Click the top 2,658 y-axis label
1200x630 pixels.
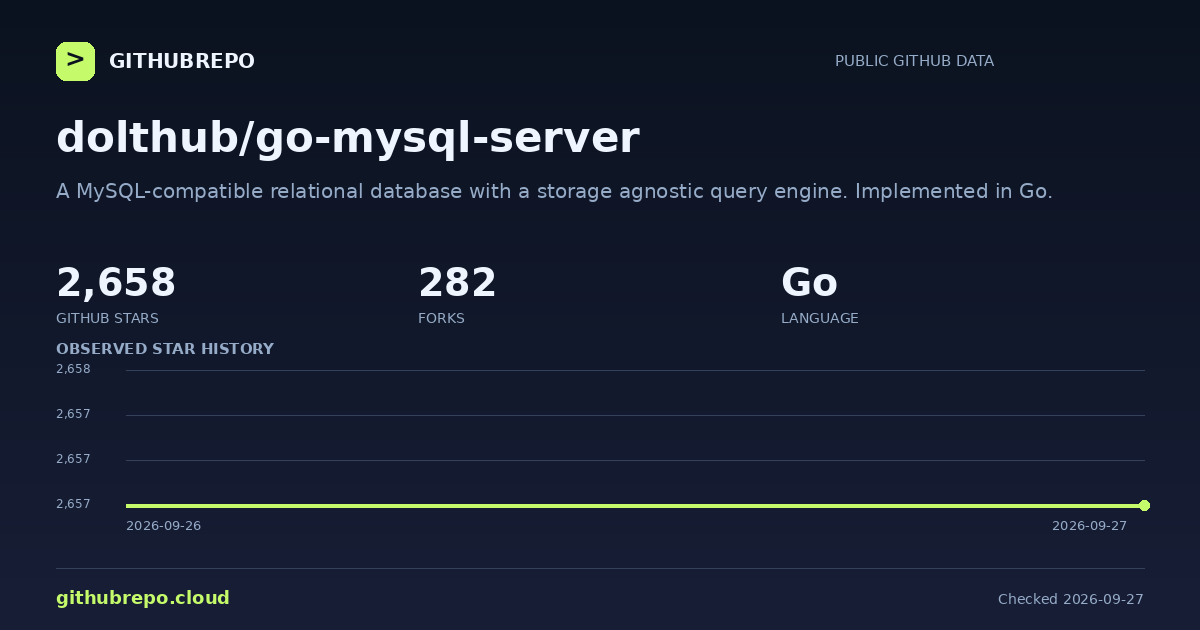pyautogui.click(x=73, y=369)
